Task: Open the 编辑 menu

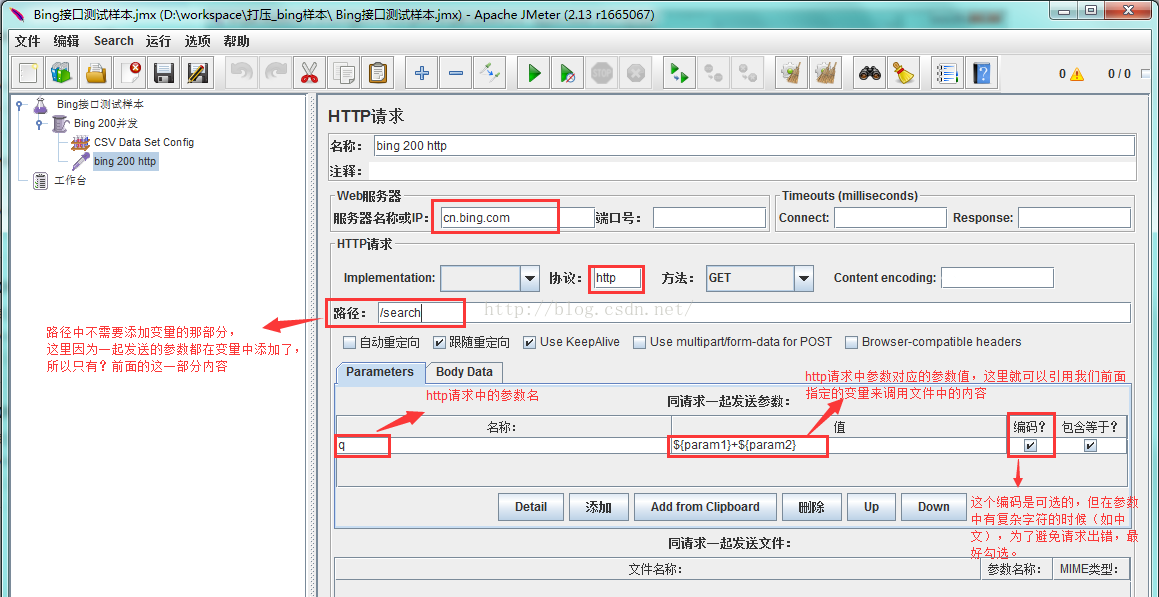Action: 67,41
